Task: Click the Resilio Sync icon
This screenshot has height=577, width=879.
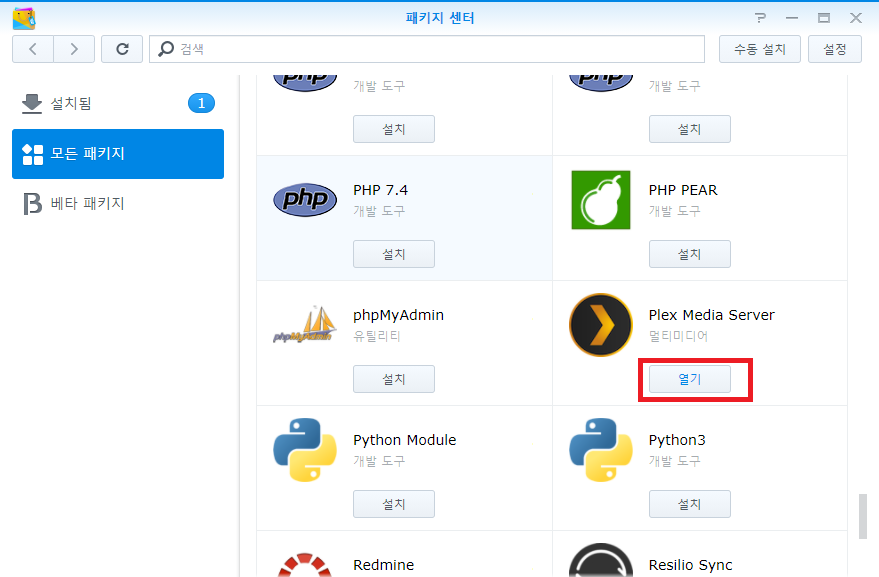Action: click(x=601, y=560)
